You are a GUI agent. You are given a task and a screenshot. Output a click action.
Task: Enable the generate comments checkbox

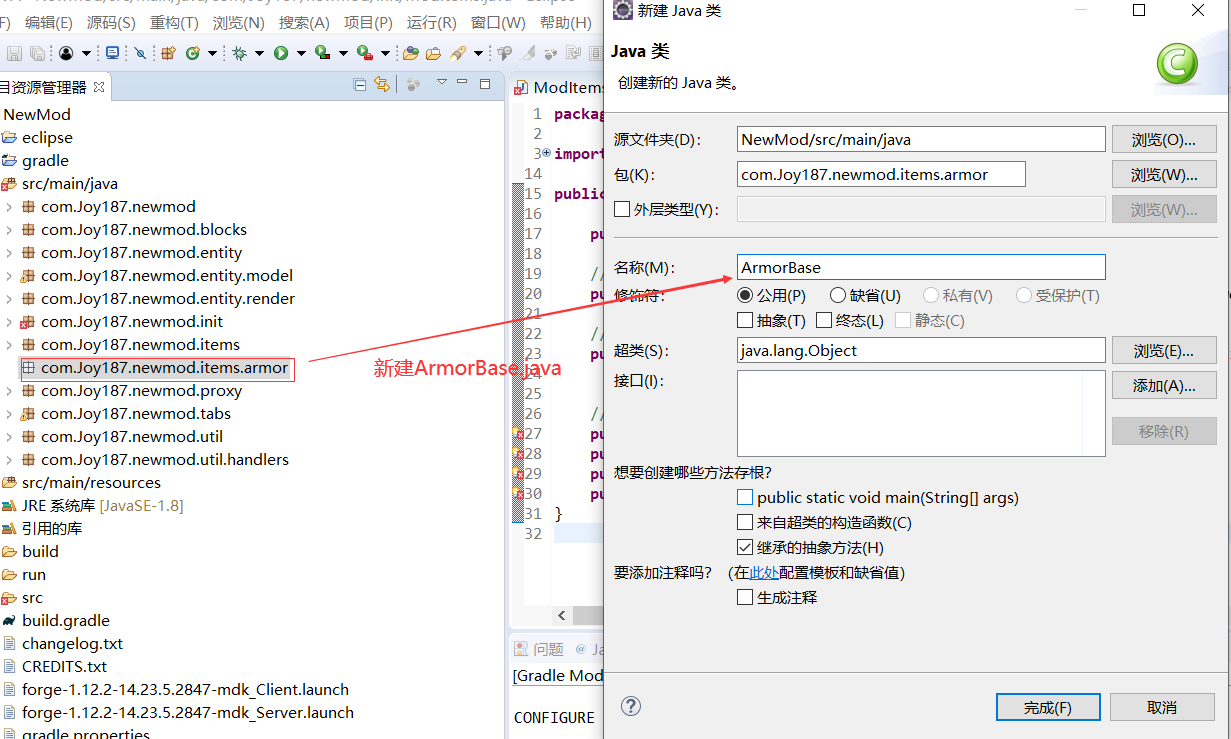click(744, 597)
